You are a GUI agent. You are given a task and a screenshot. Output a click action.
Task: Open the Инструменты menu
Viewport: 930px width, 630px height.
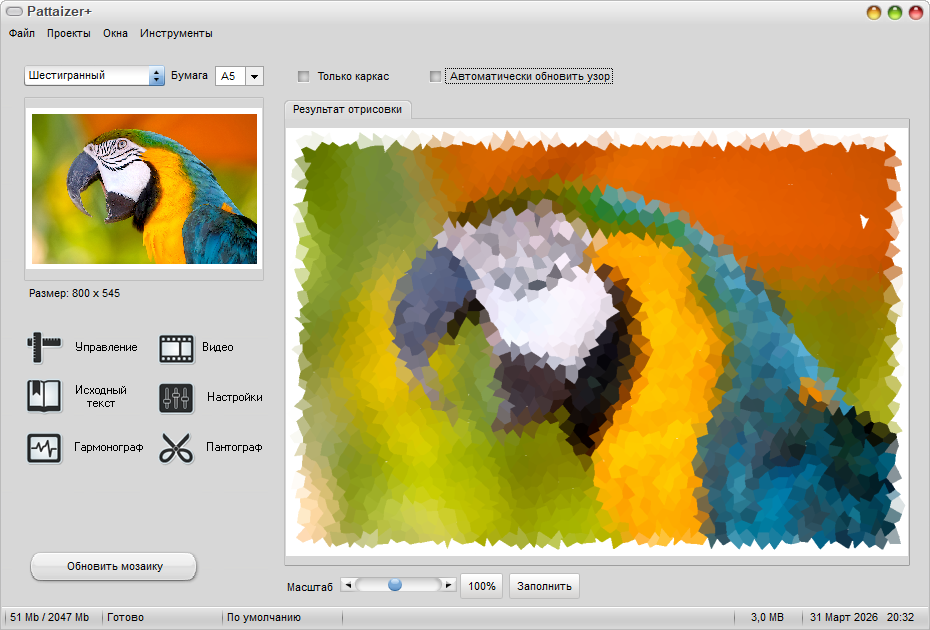pyautogui.click(x=176, y=33)
